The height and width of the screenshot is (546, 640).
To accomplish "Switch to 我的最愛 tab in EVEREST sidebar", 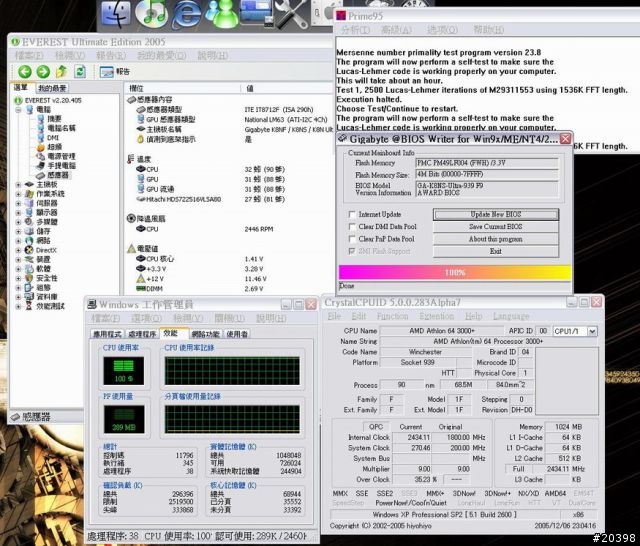I will pyautogui.click(x=52, y=88).
